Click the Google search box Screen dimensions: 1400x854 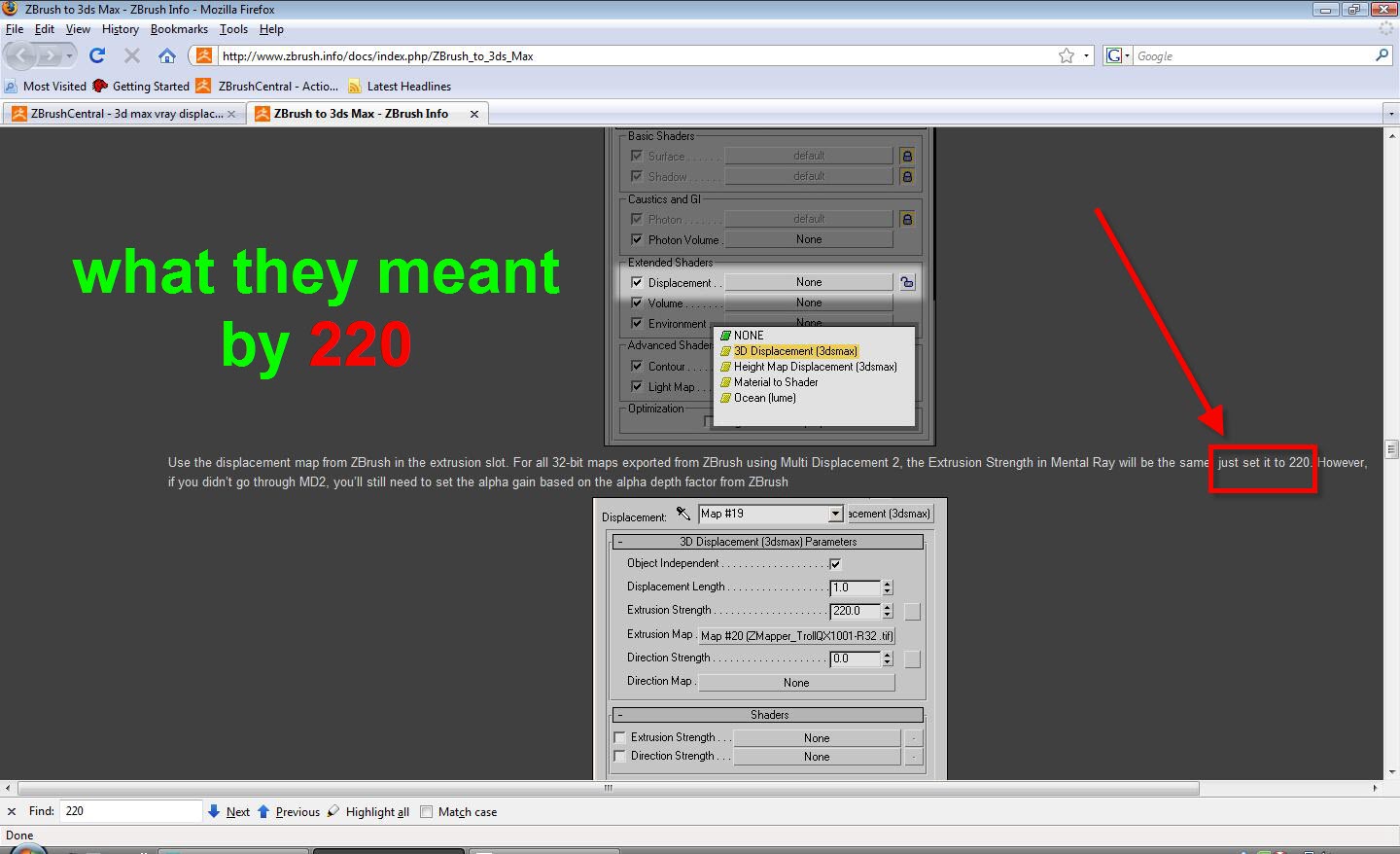pos(1253,55)
